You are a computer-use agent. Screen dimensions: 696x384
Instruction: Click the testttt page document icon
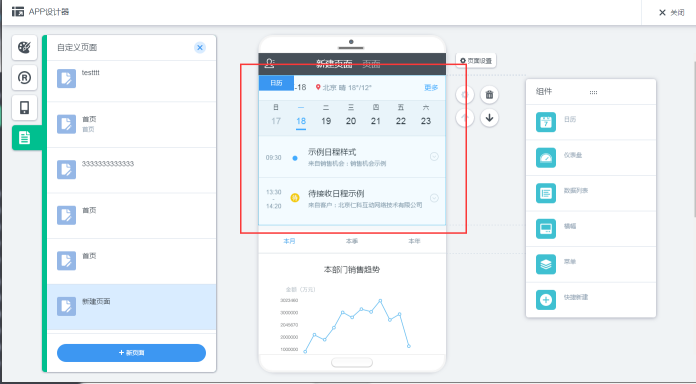[67, 79]
